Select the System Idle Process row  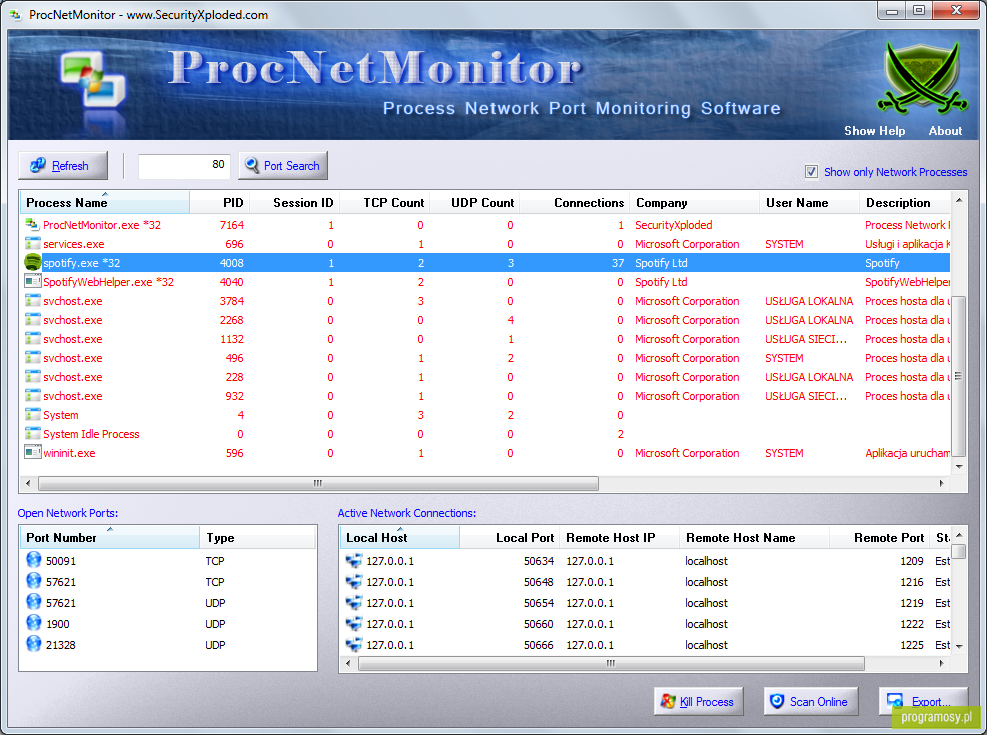[485, 434]
